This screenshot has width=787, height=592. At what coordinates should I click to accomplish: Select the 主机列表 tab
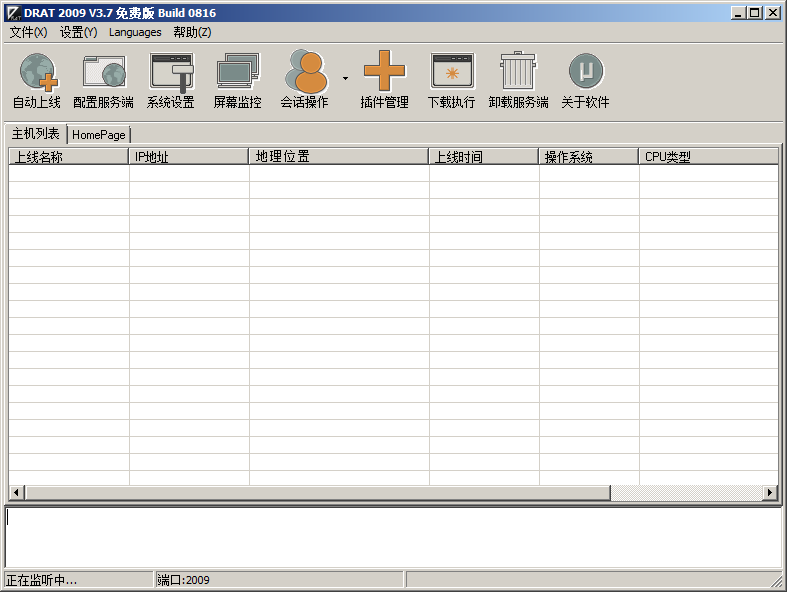tap(36, 134)
